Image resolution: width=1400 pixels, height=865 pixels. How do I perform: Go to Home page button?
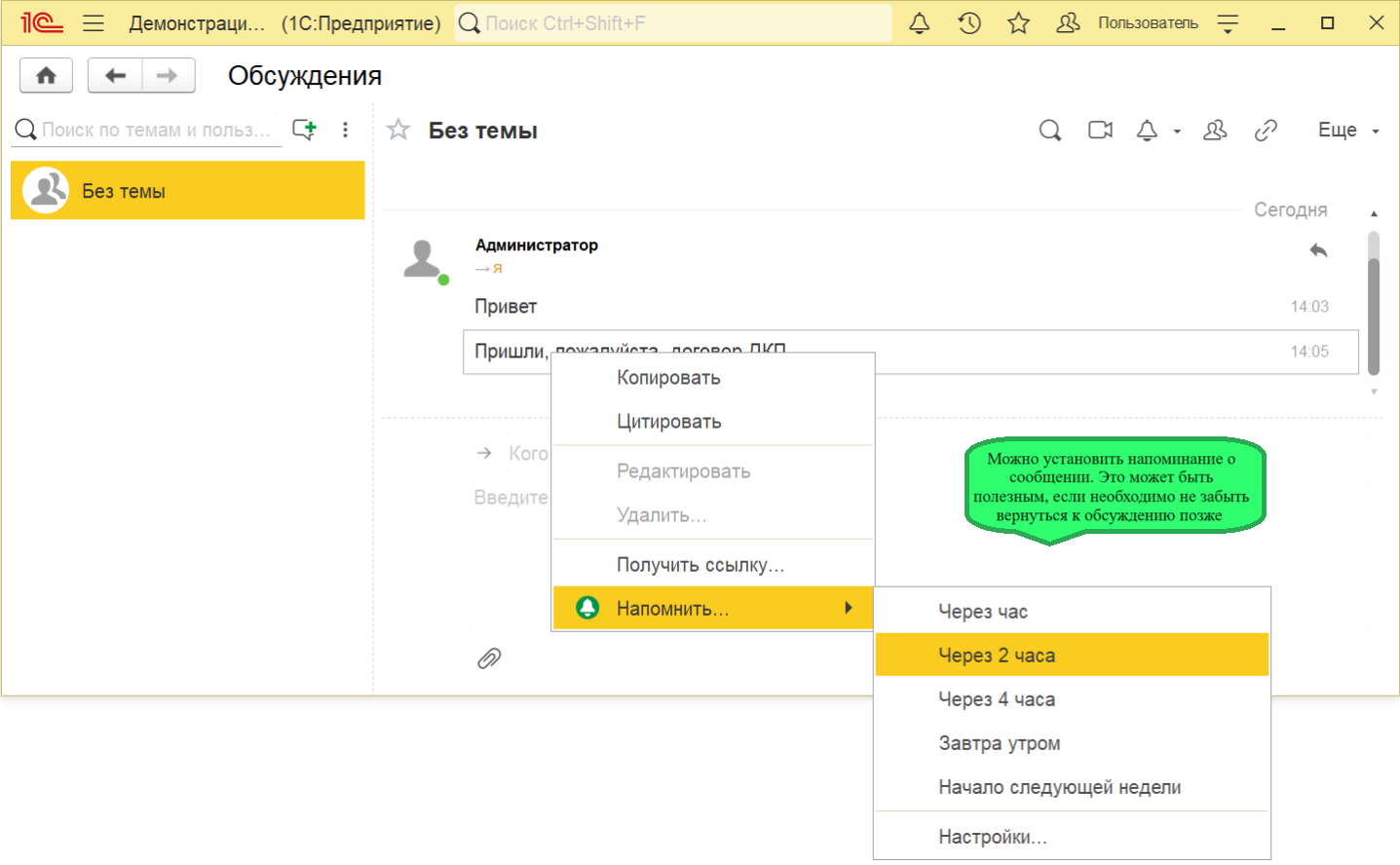(x=46, y=76)
